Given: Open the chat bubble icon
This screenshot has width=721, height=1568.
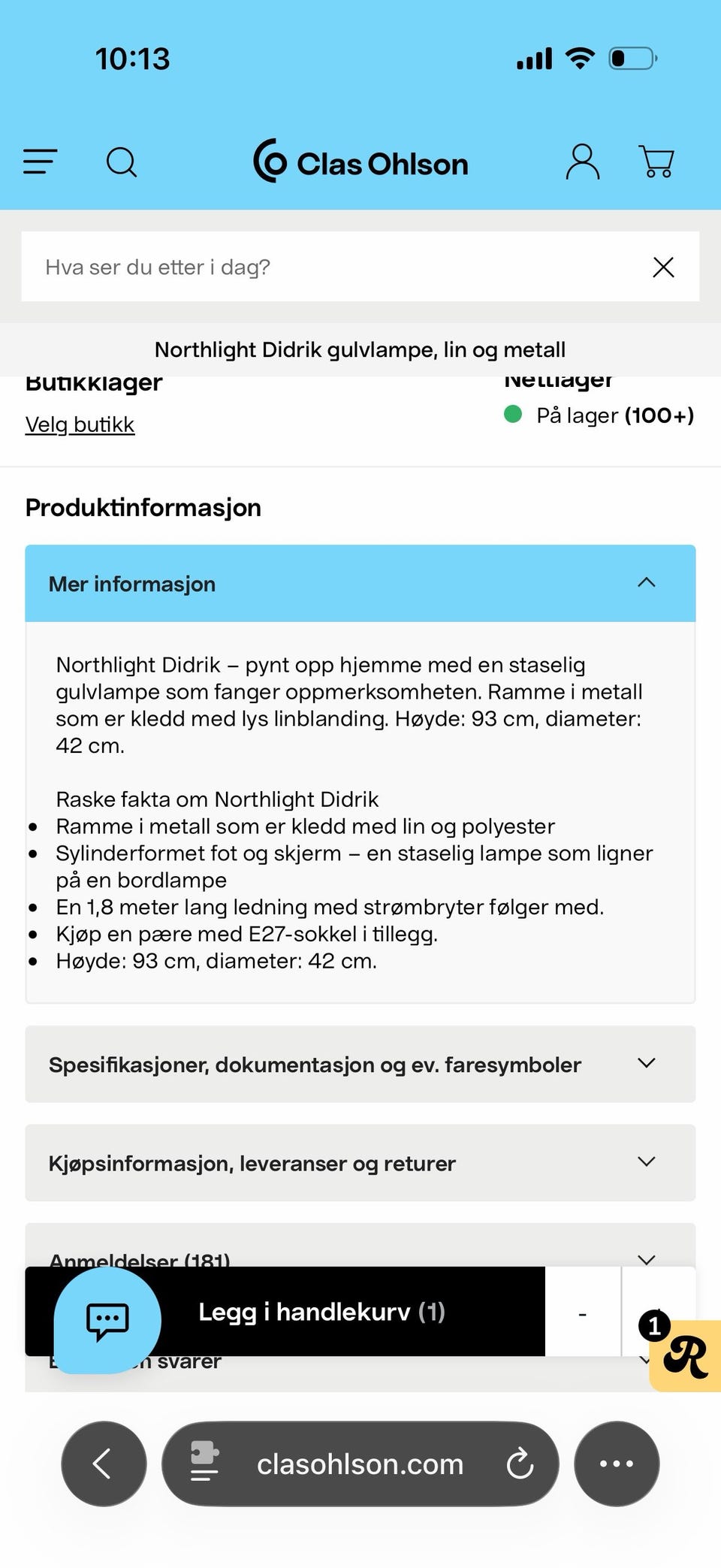Looking at the screenshot, I should click(x=107, y=1320).
